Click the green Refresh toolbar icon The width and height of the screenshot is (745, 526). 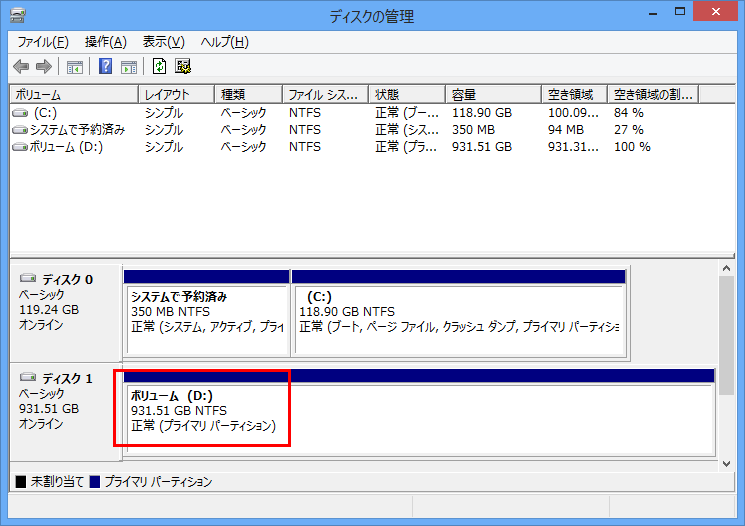pyautogui.click(x=159, y=67)
